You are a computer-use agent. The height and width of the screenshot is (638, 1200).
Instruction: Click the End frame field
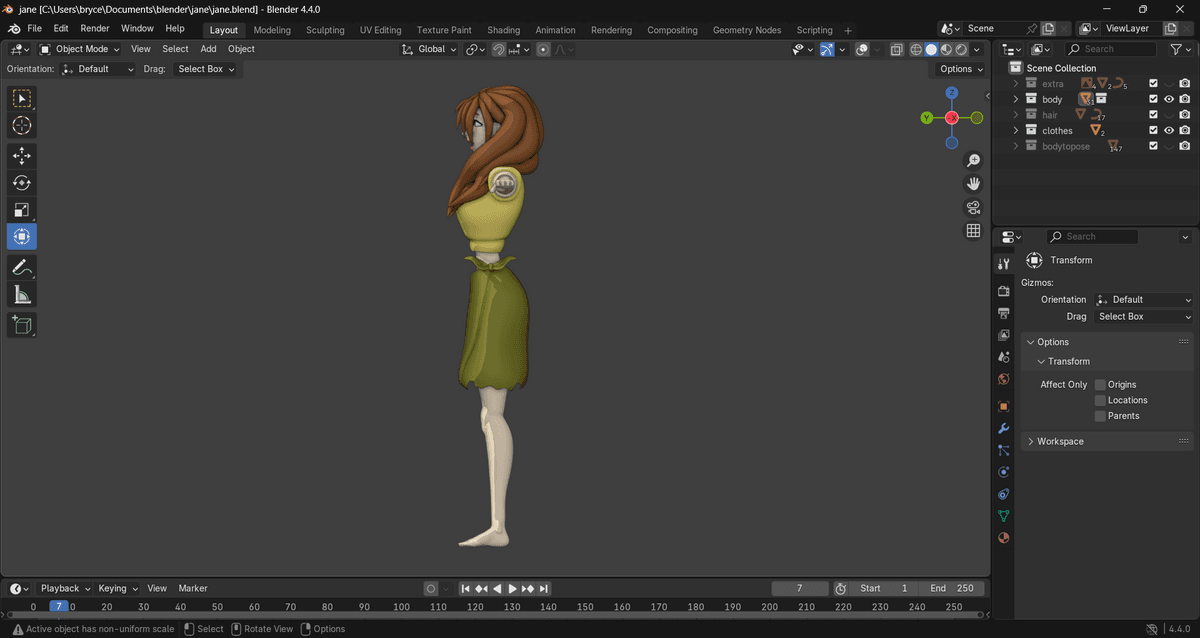coord(951,589)
